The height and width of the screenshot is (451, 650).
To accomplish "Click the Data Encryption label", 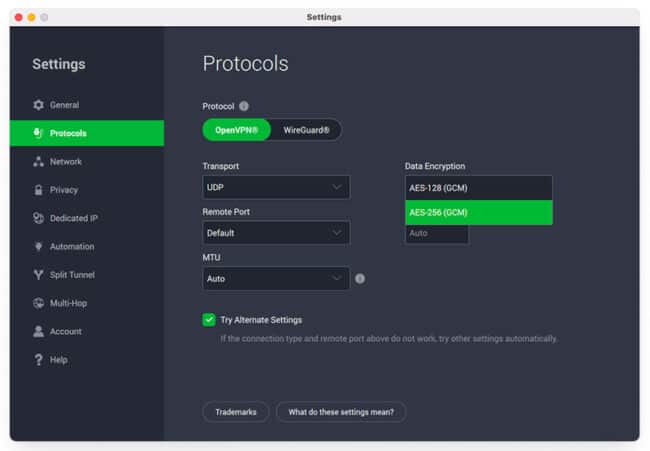I will (435, 166).
